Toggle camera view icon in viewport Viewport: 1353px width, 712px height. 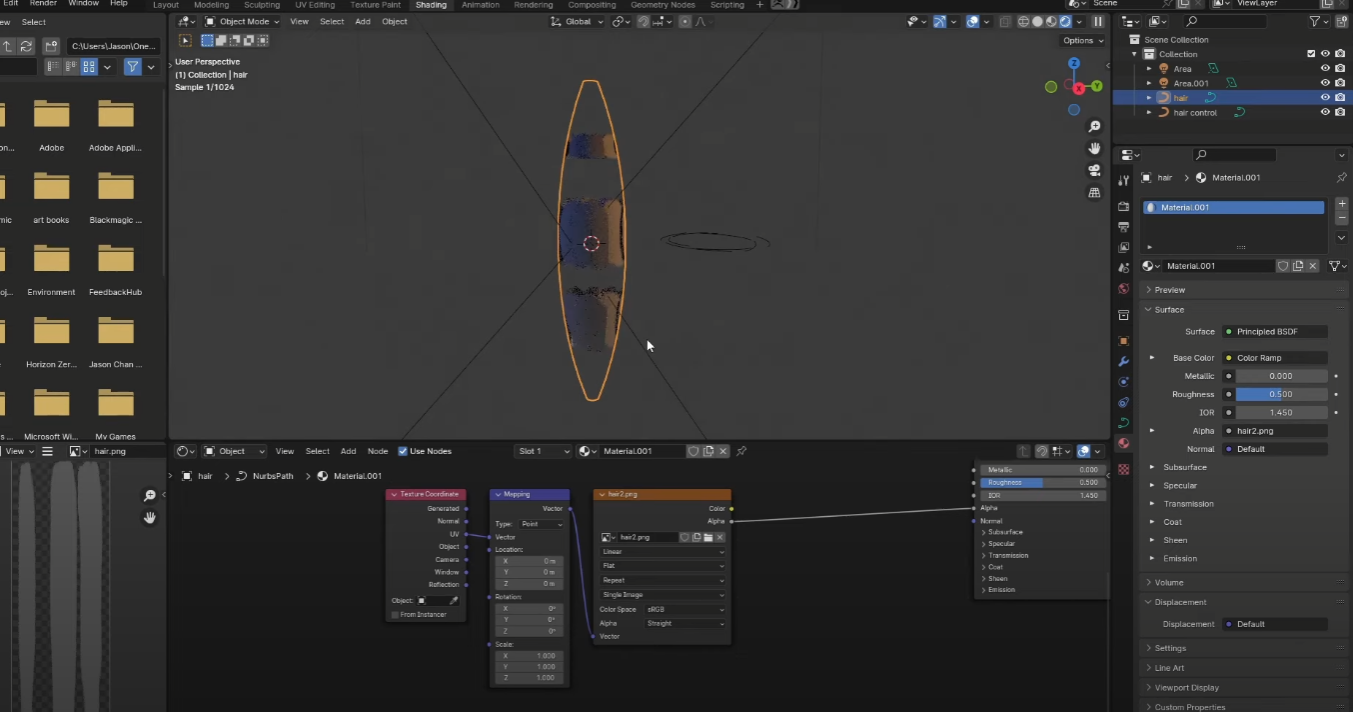coord(1095,170)
